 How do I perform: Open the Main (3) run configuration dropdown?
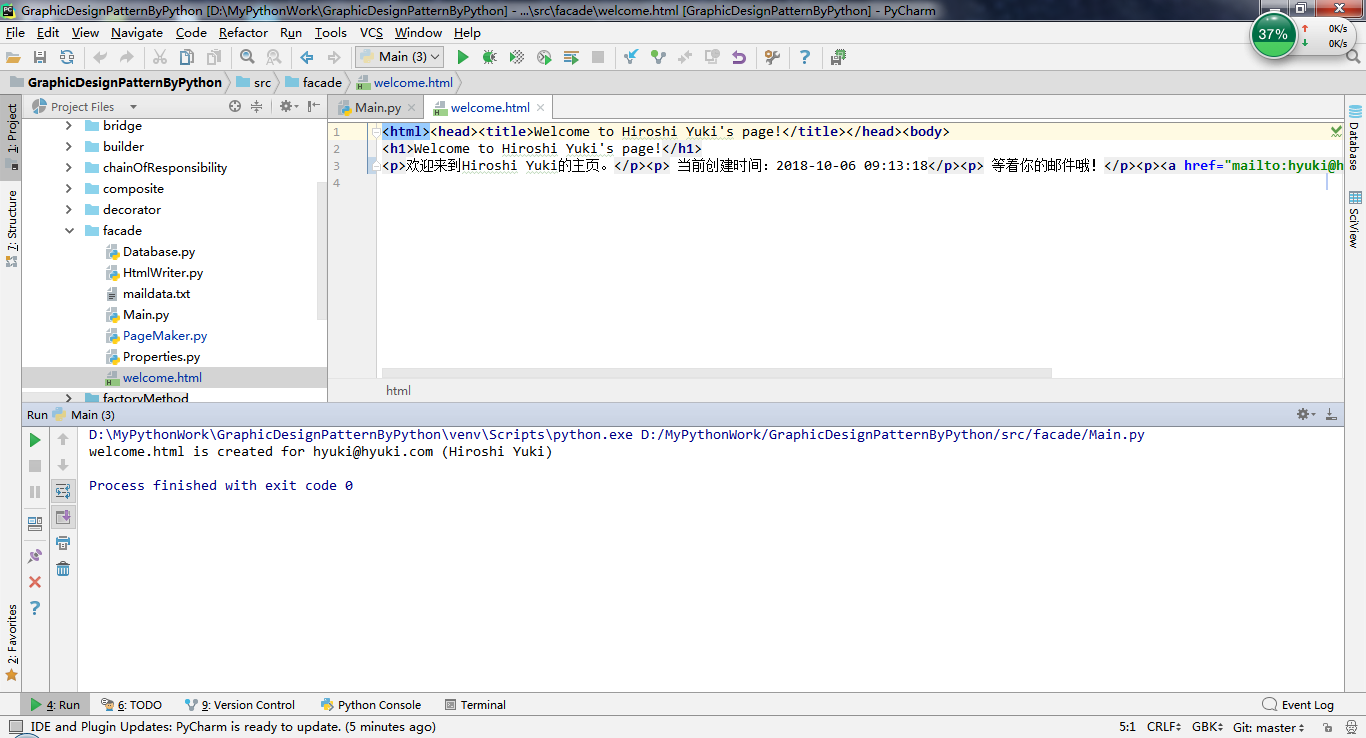400,57
